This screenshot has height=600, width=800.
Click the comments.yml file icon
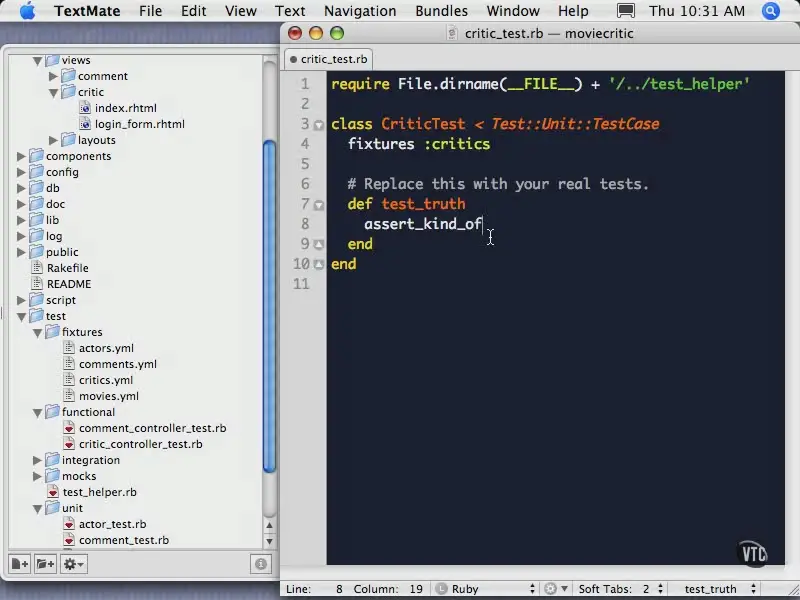click(69, 364)
